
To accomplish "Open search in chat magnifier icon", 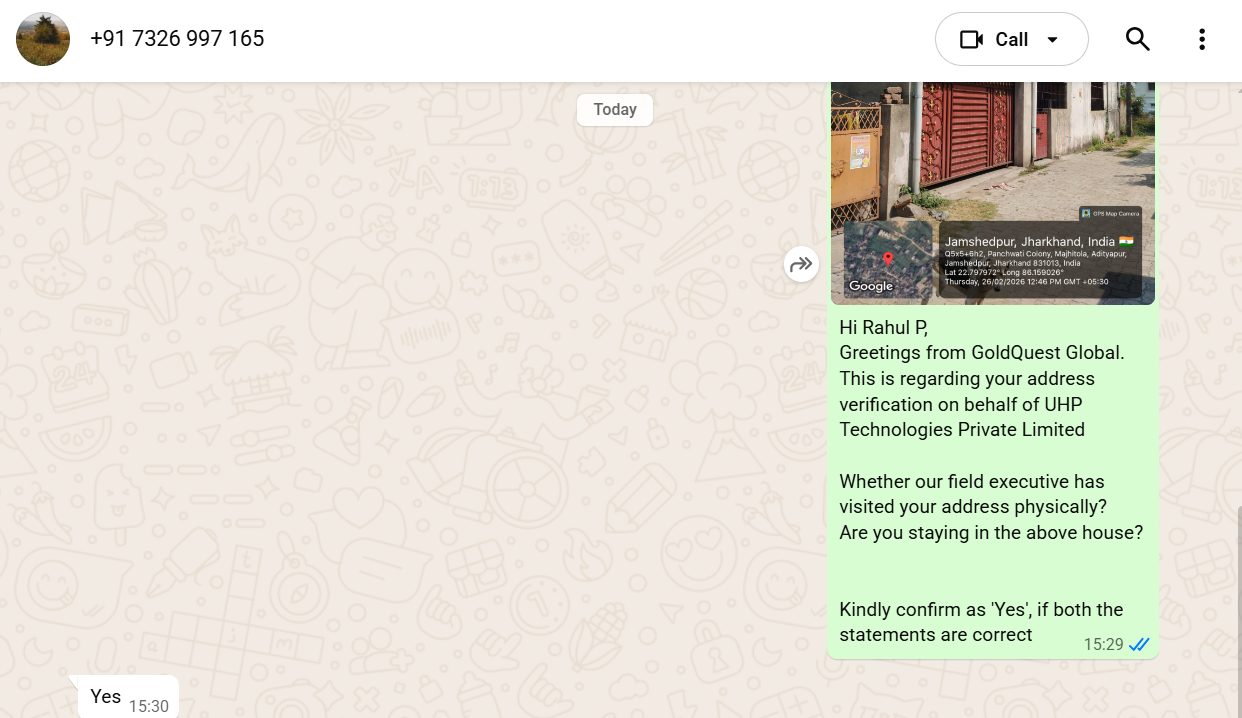I will pos(1137,39).
